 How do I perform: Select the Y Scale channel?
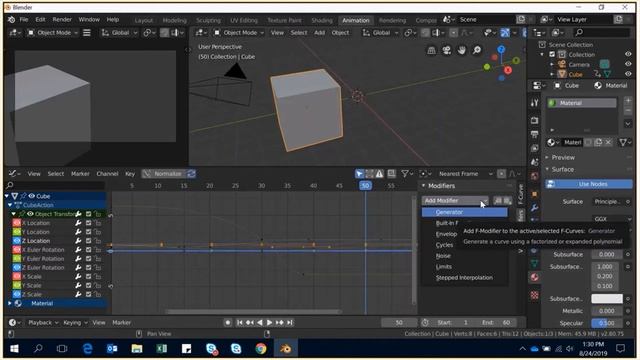(x=31, y=286)
